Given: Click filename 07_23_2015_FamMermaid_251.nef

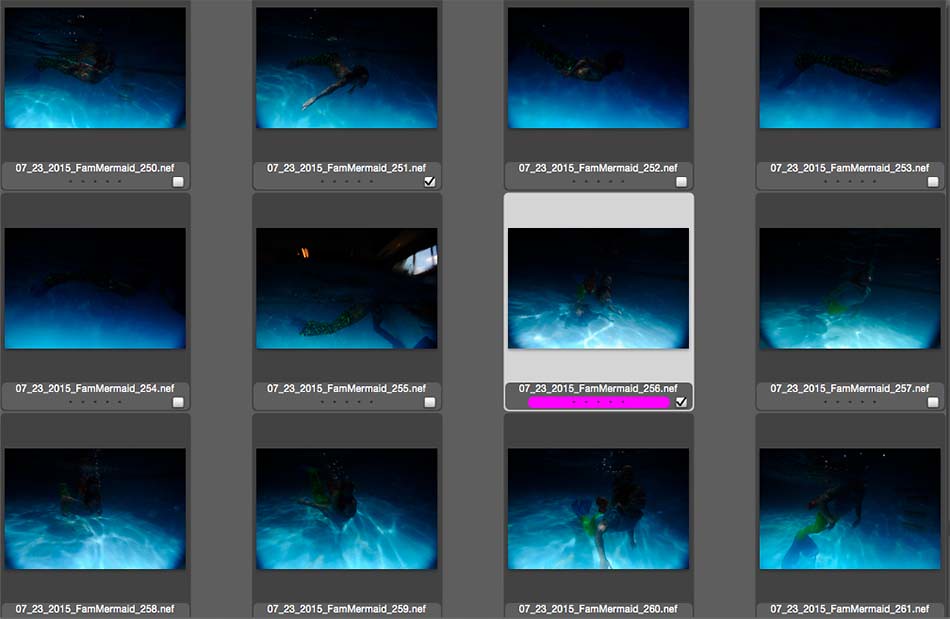Looking at the screenshot, I should coord(347,168).
